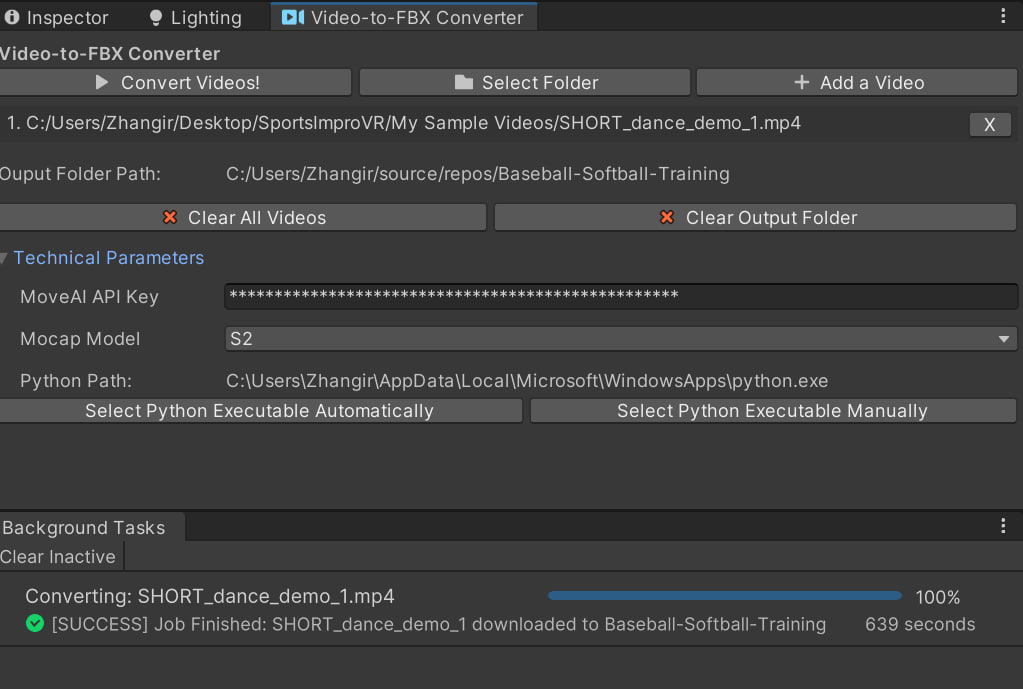
Task: Select the Background Tasks tab
Action: point(84,528)
